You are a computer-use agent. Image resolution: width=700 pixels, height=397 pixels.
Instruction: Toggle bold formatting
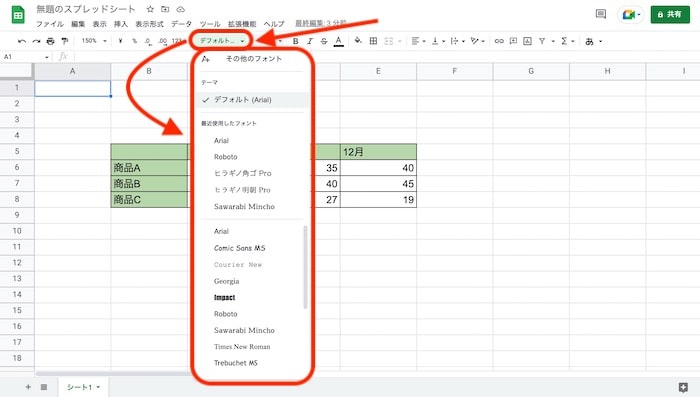295,41
